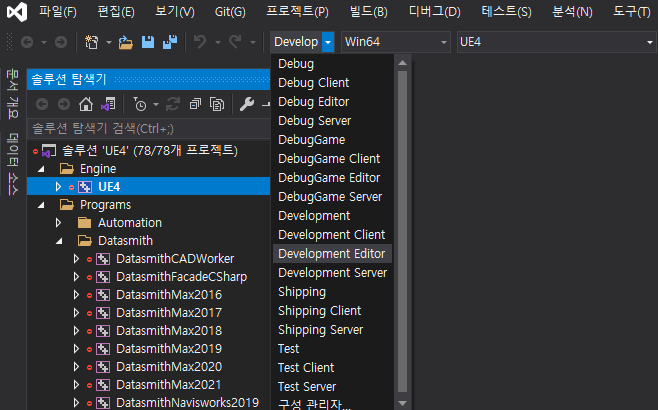Click the configuration list scroll-up arrow

[402, 63]
